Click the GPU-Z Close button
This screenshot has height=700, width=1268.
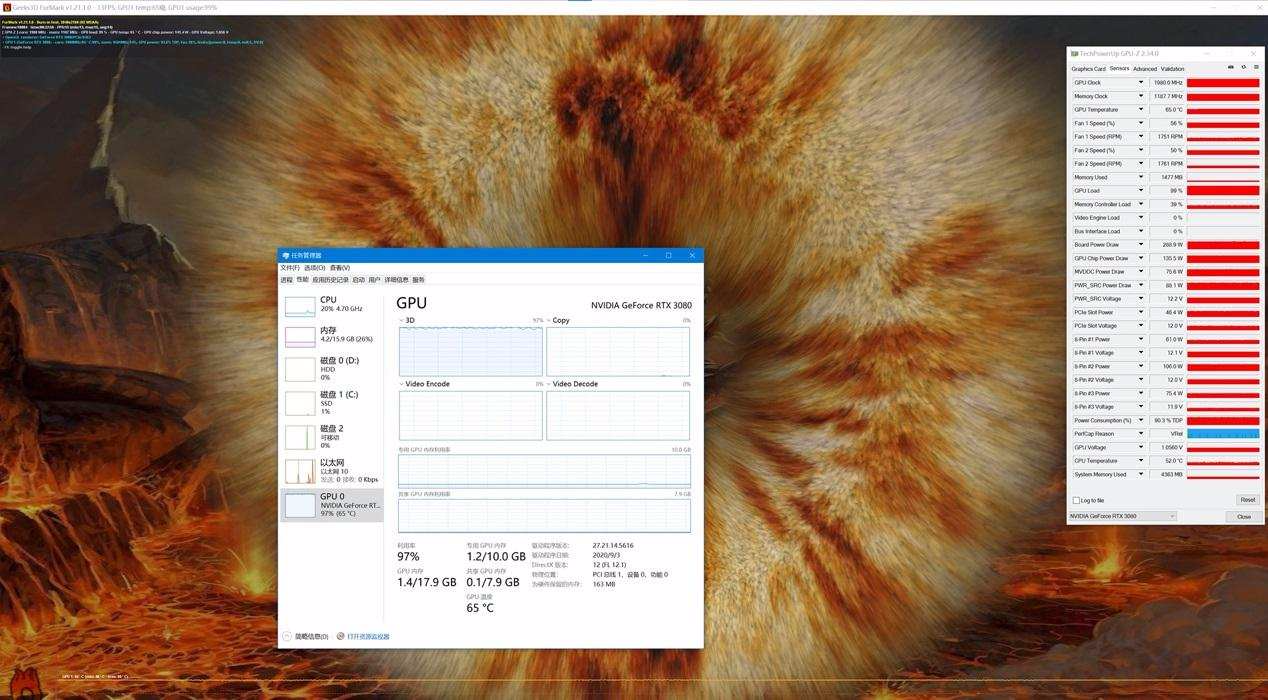point(1244,517)
